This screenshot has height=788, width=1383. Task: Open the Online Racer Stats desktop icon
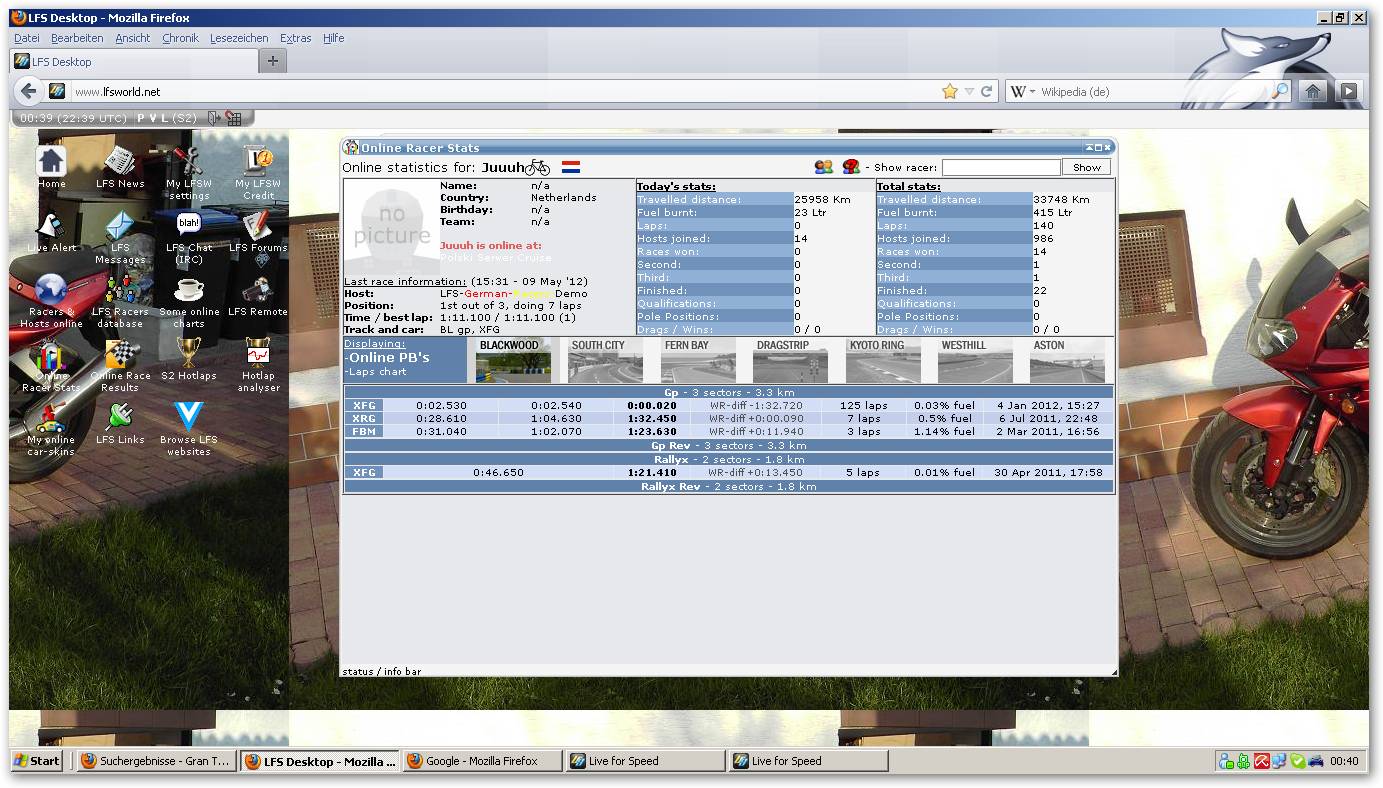[x=51, y=353]
